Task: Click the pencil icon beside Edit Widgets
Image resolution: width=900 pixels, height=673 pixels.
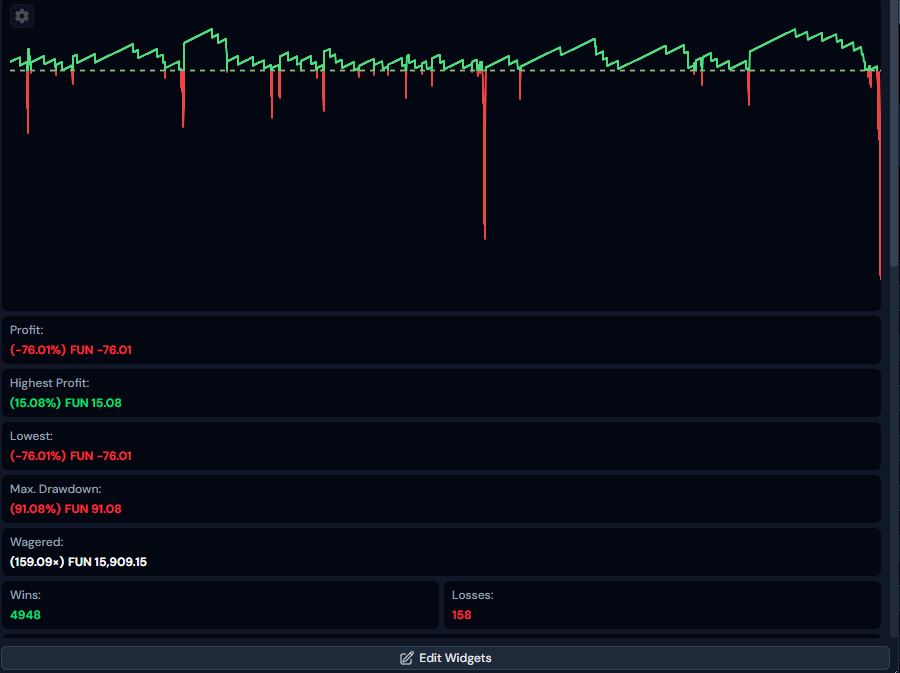Action: (x=406, y=658)
